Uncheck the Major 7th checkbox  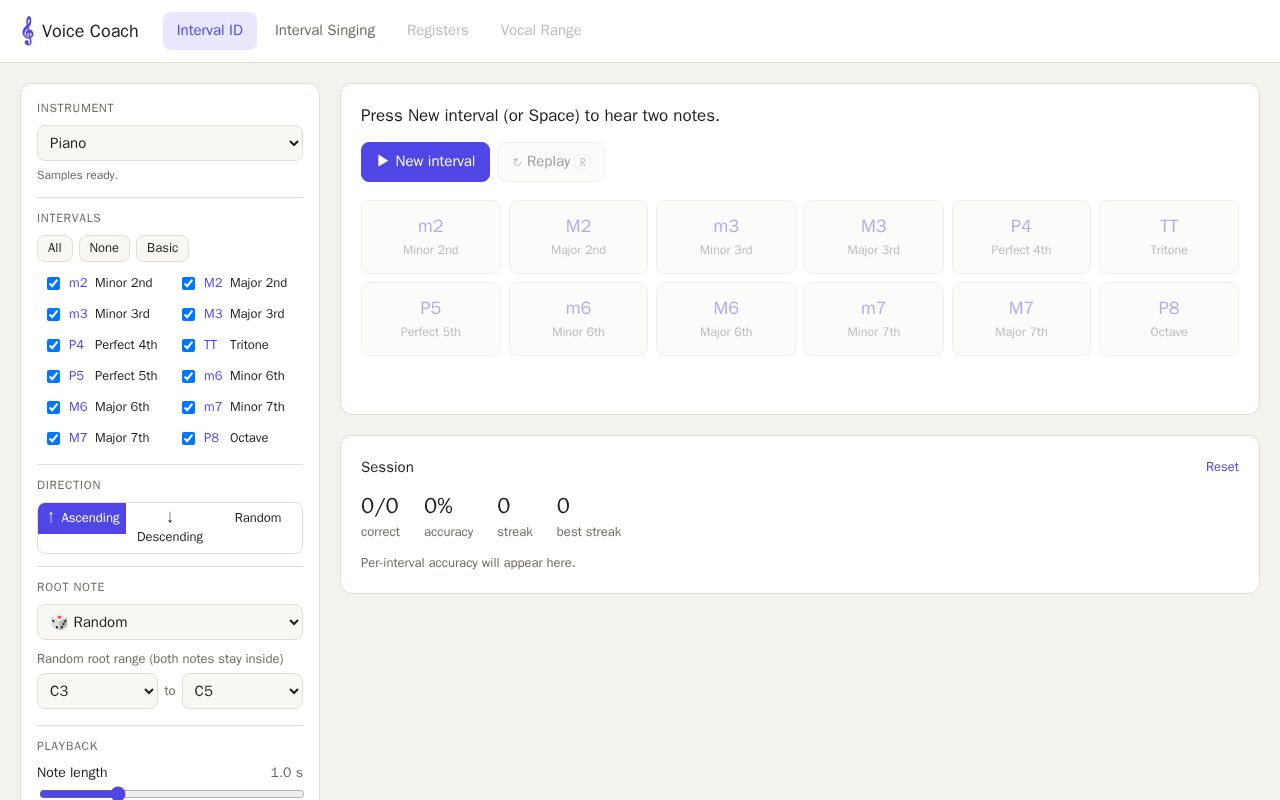[54, 438]
